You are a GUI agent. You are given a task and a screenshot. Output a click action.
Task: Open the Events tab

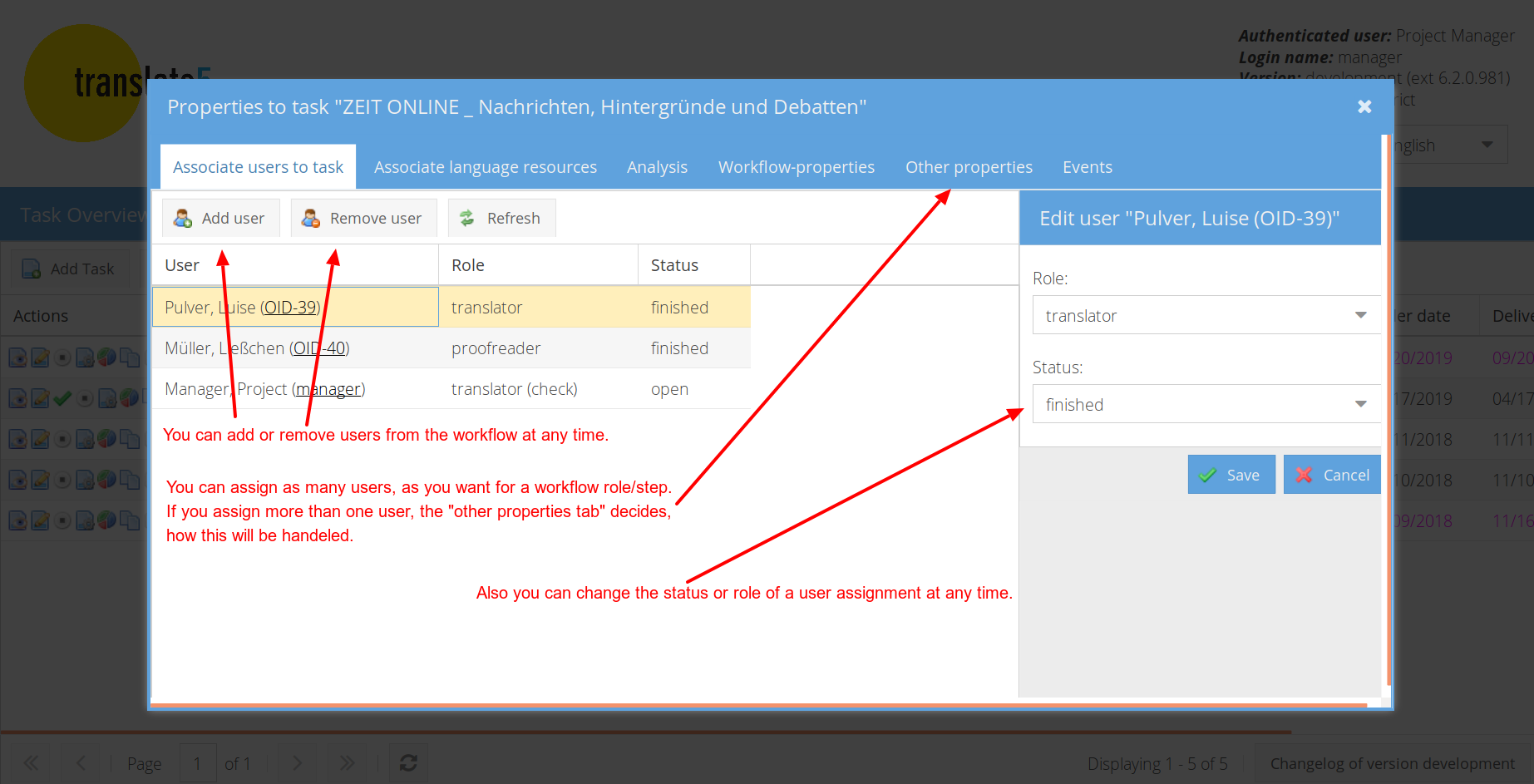pos(1088,167)
